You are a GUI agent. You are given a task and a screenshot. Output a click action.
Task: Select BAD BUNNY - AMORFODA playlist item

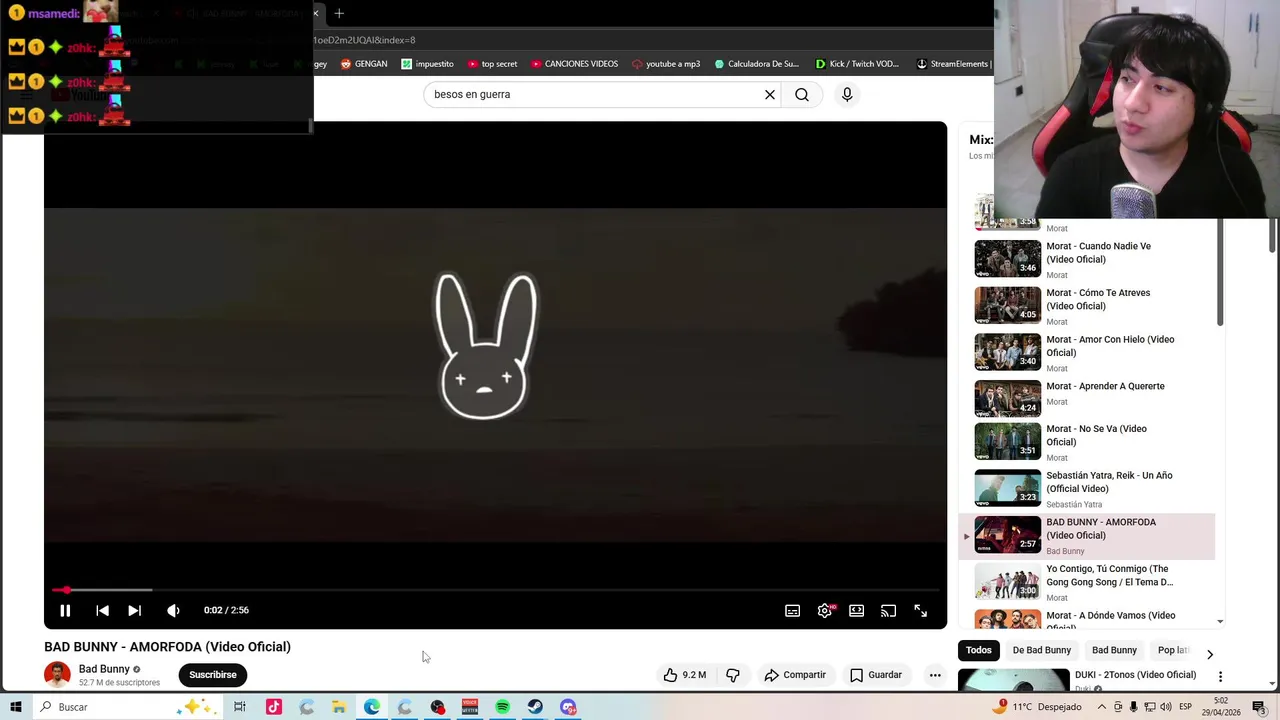1087,536
